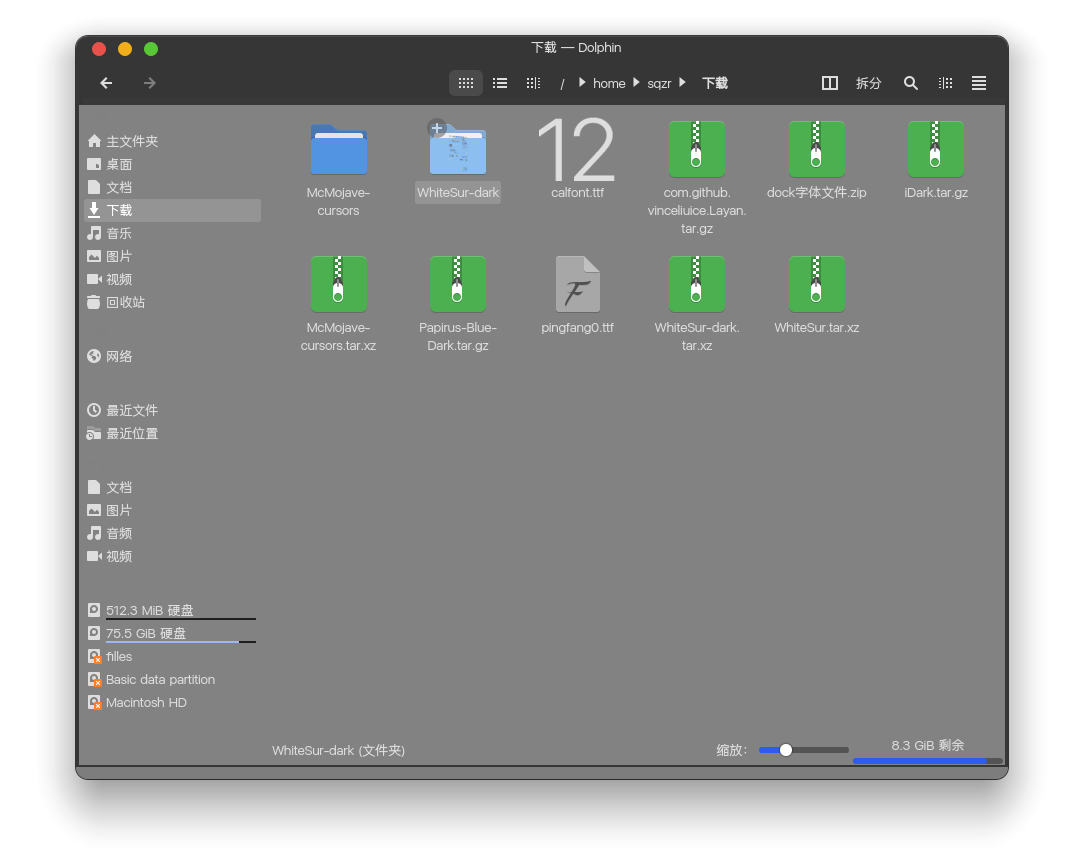The image size is (1084, 865).
Task: Minimize window with yellow button
Action: pyautogui.click(x=125, y=49)
